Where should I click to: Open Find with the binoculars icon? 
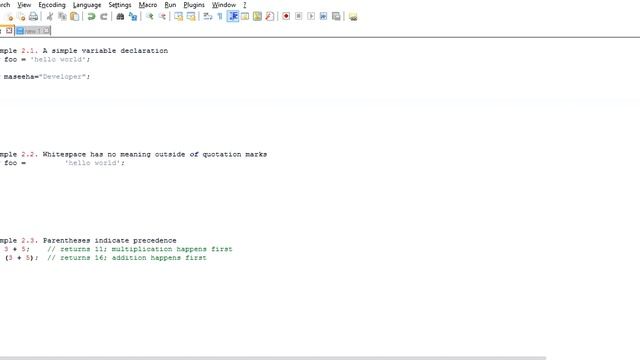point(120,17)
